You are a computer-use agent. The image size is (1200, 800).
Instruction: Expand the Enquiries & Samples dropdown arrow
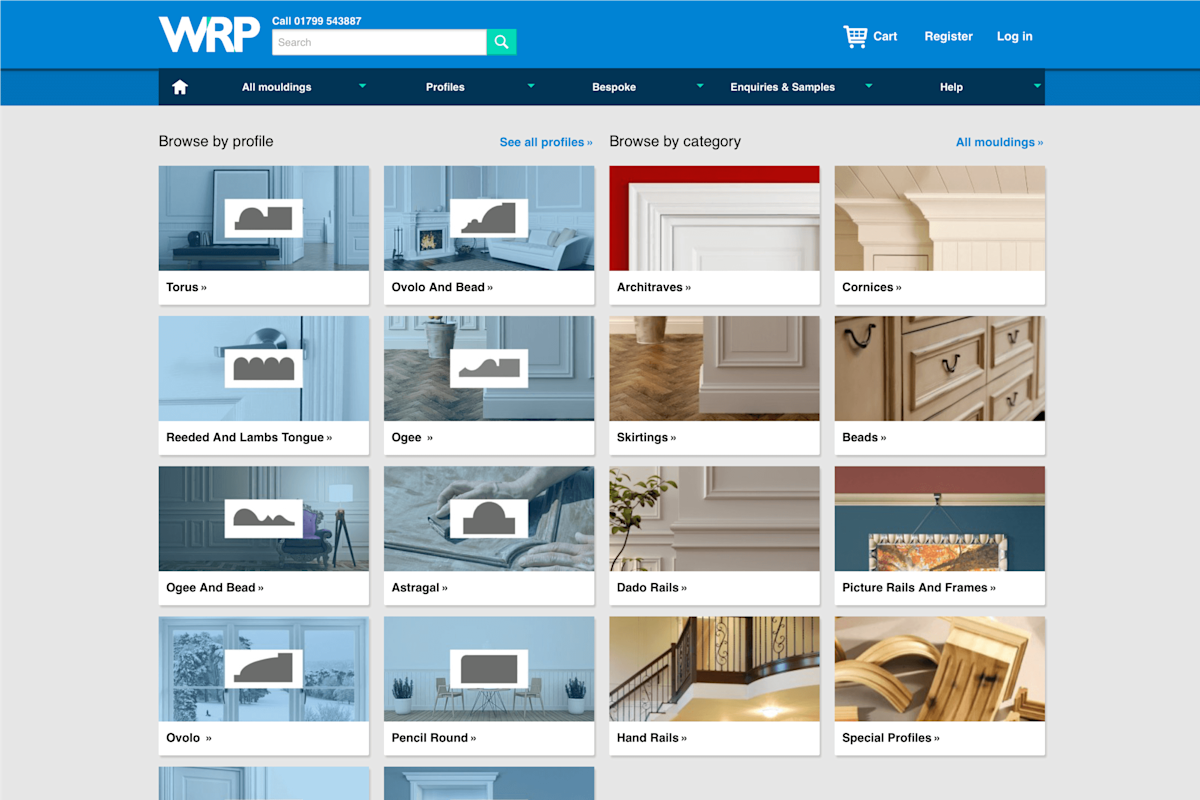click(869, 86)
